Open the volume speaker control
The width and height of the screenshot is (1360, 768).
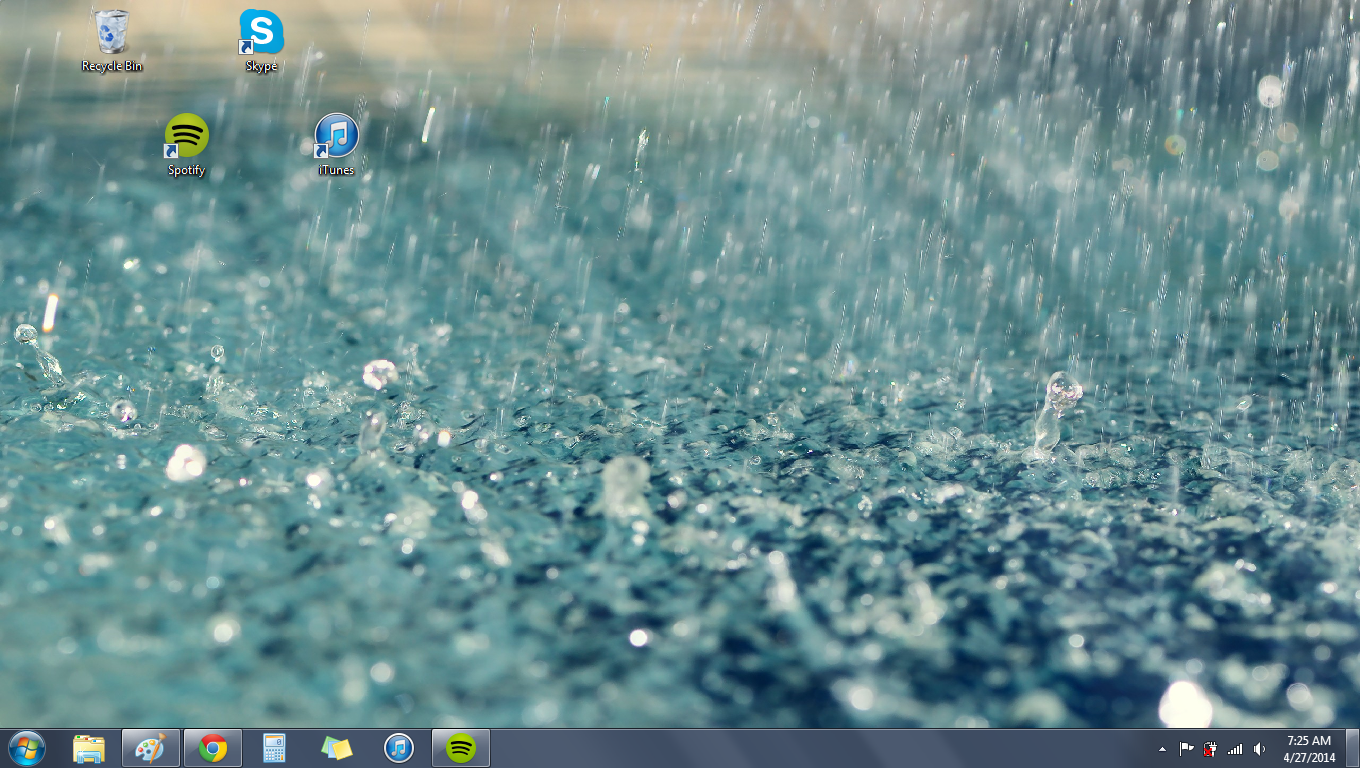1259,749
